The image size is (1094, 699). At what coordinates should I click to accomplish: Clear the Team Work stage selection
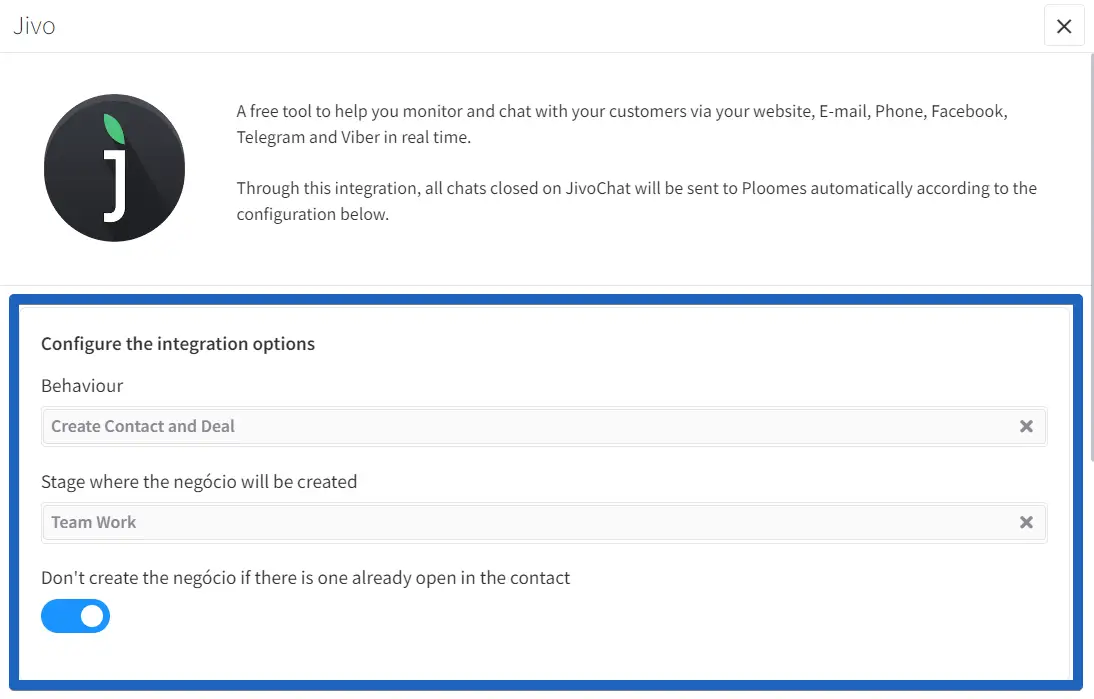click(1026, 522)
